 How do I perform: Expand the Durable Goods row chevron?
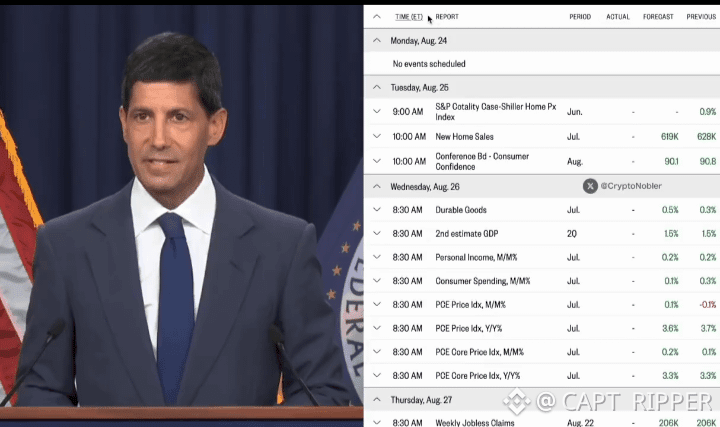pos(377,209)
